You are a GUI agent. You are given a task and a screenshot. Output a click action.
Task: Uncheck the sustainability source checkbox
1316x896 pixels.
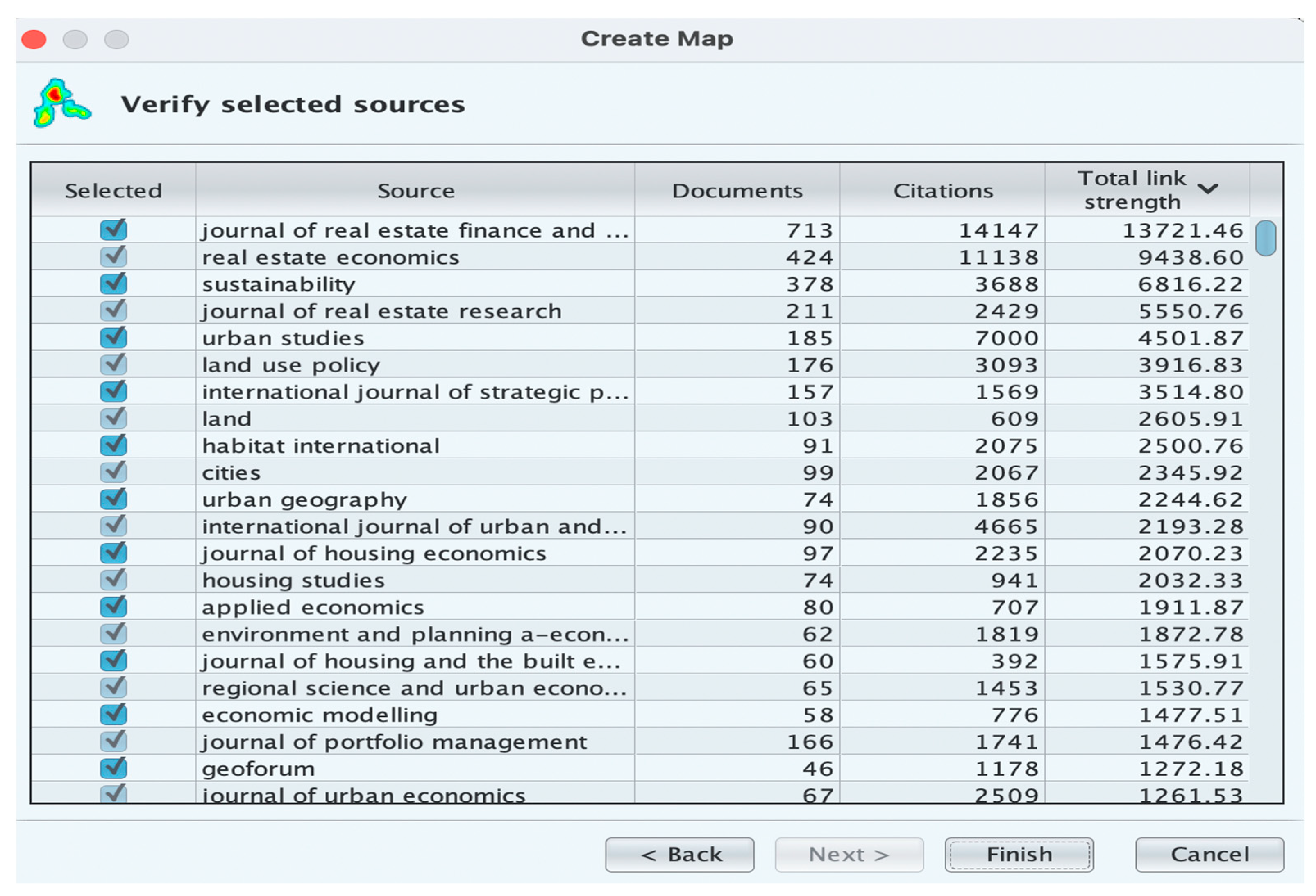click(113, 284)
